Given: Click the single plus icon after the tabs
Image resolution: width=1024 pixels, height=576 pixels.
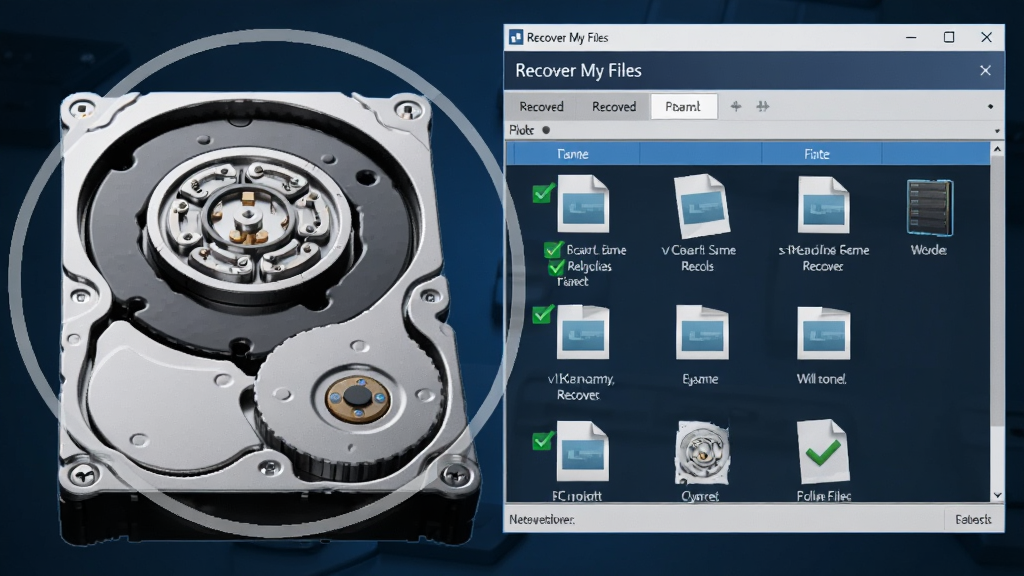Looking at the screenshot, I should pos(736,106).
